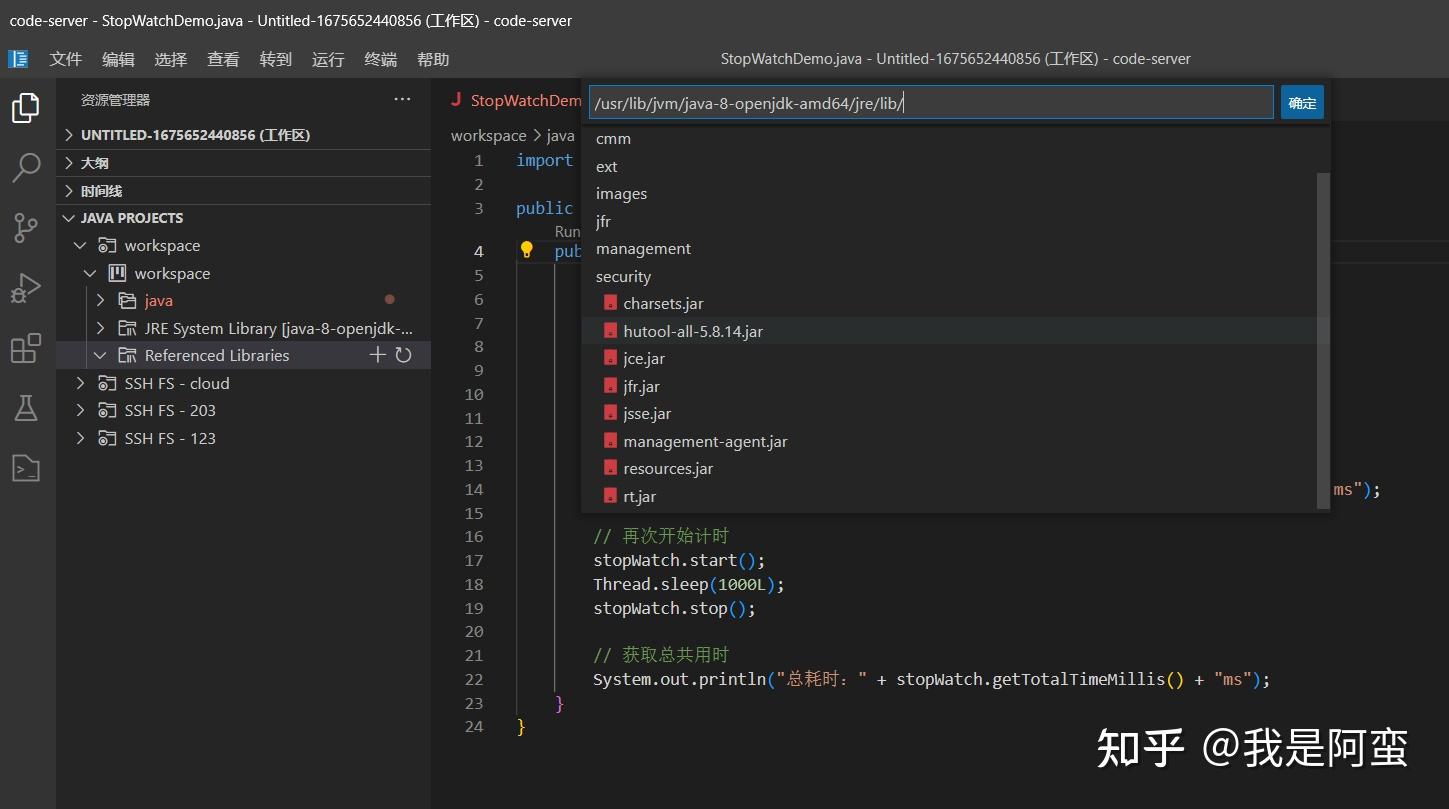Open the Explorer more actions ellipsis
This screenshot has width=1449, height=809.
[402, 99]
